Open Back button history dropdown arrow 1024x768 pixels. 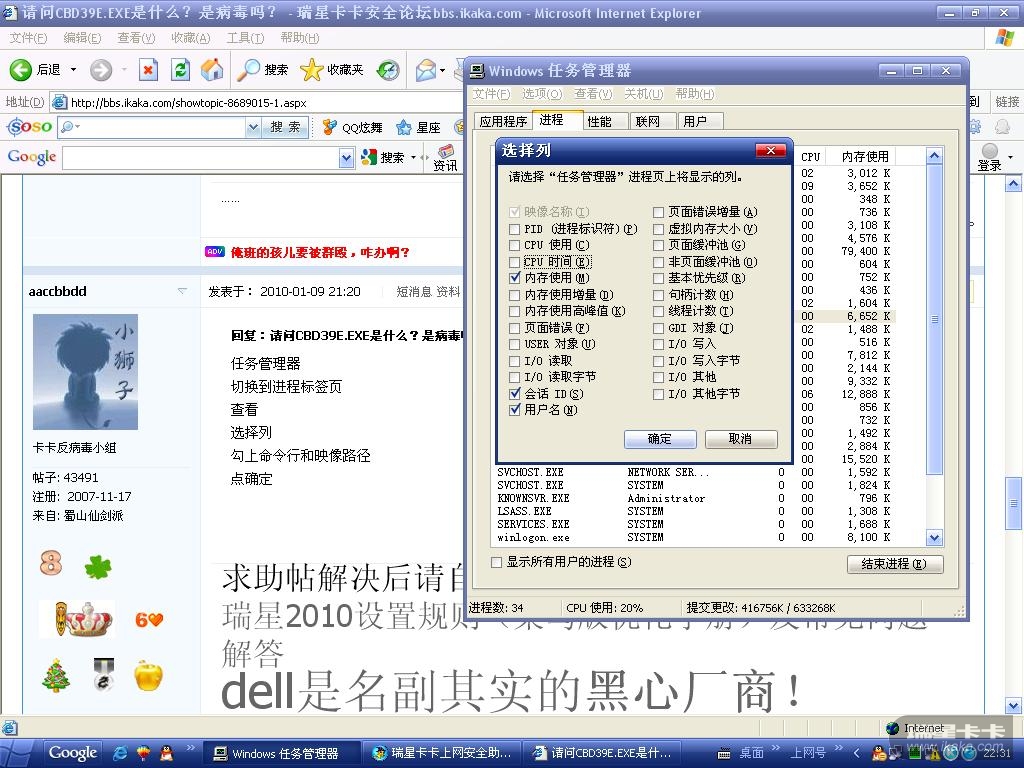coord(73,69)
